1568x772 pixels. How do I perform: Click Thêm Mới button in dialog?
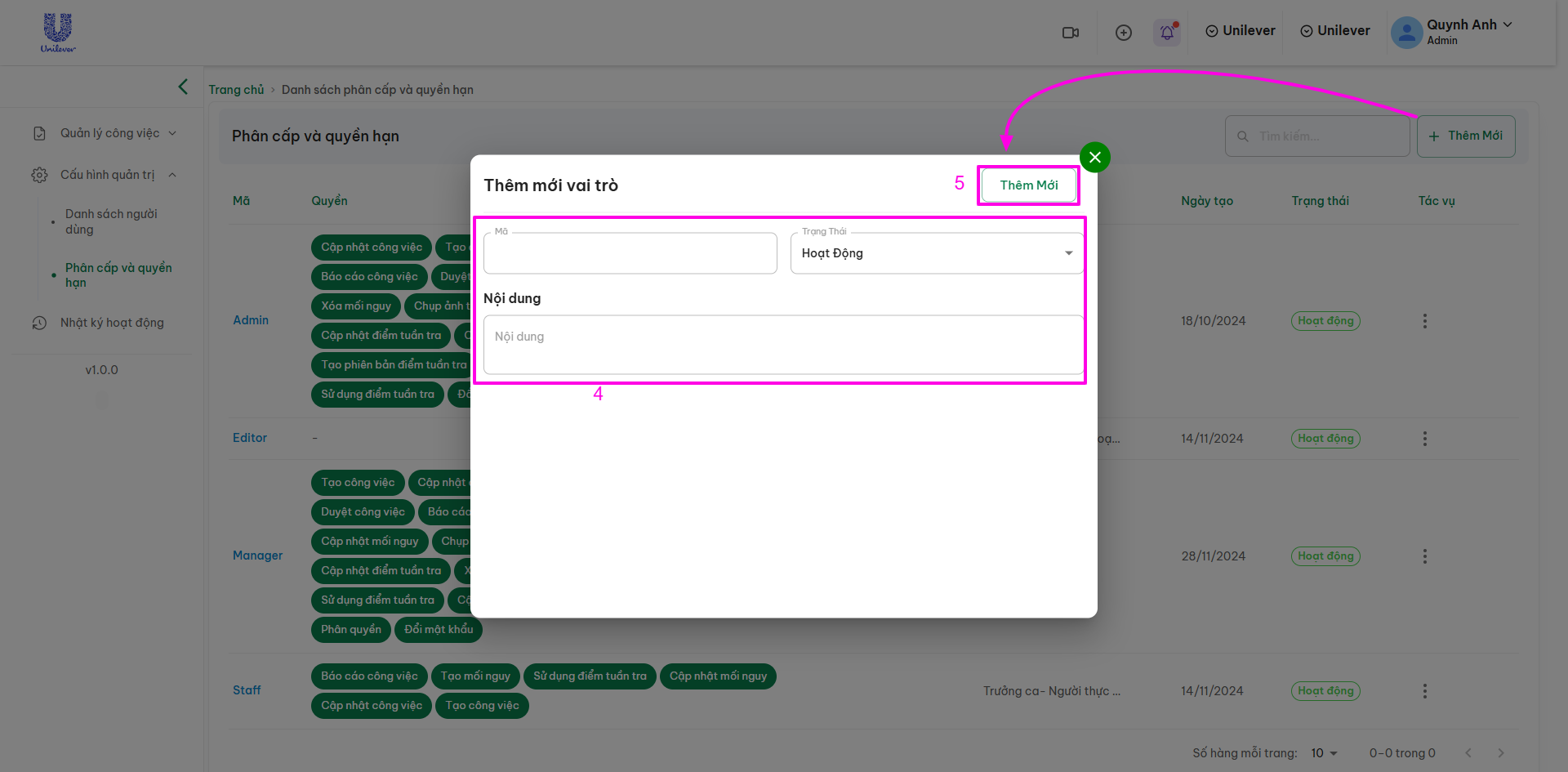point(1028,185)
